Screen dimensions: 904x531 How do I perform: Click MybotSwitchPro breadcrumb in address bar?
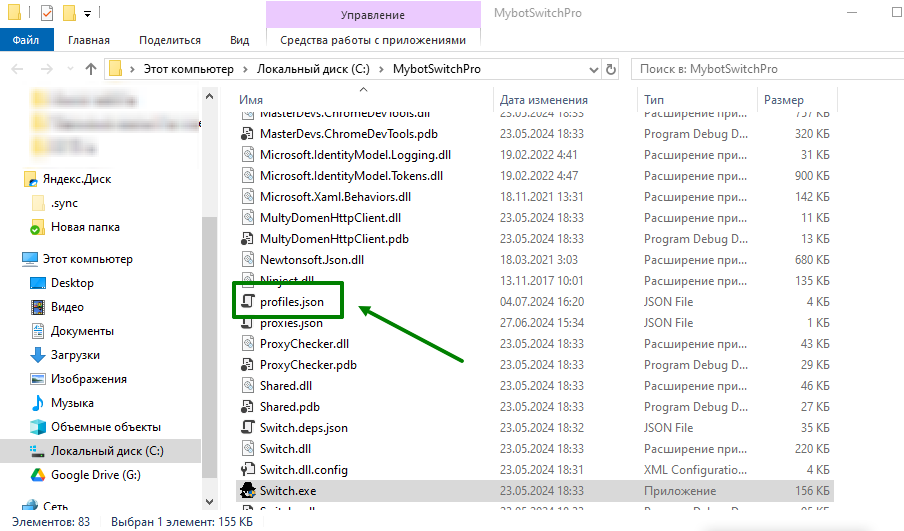click(436, 69)
